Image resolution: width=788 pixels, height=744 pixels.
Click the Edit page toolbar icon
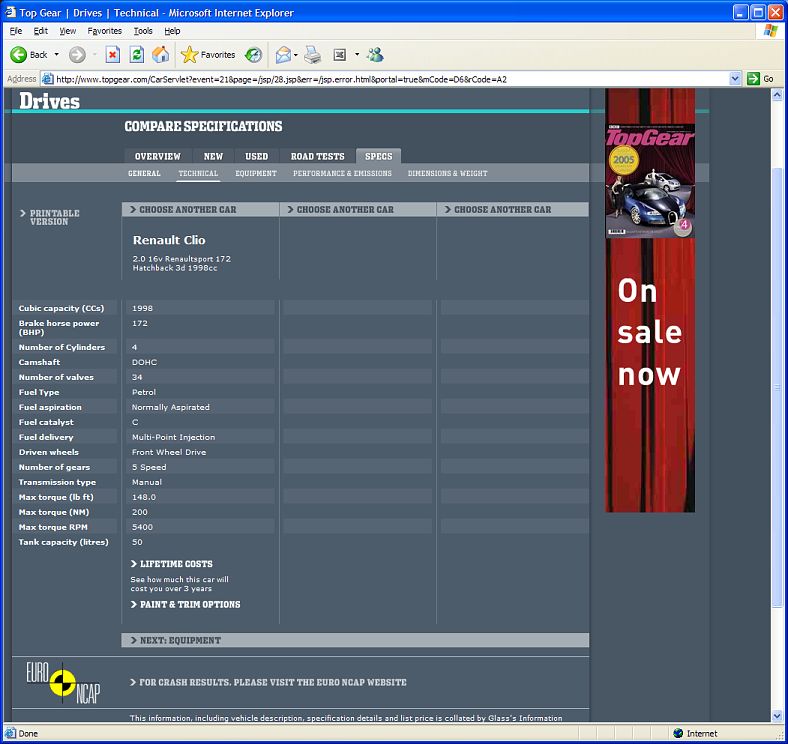point(340,54)
